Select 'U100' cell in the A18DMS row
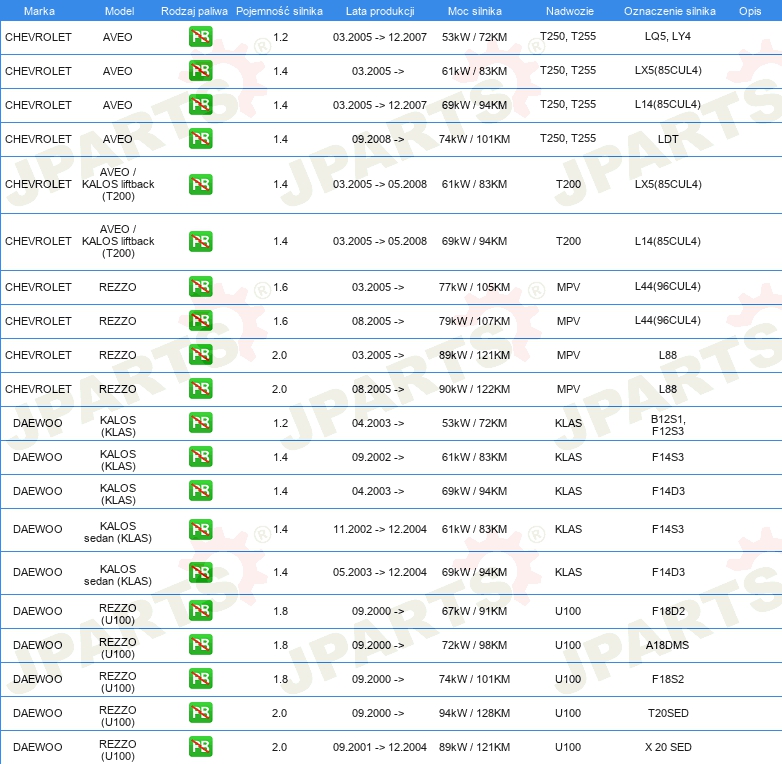Viewport: 782px width, 764px height. 568,645
